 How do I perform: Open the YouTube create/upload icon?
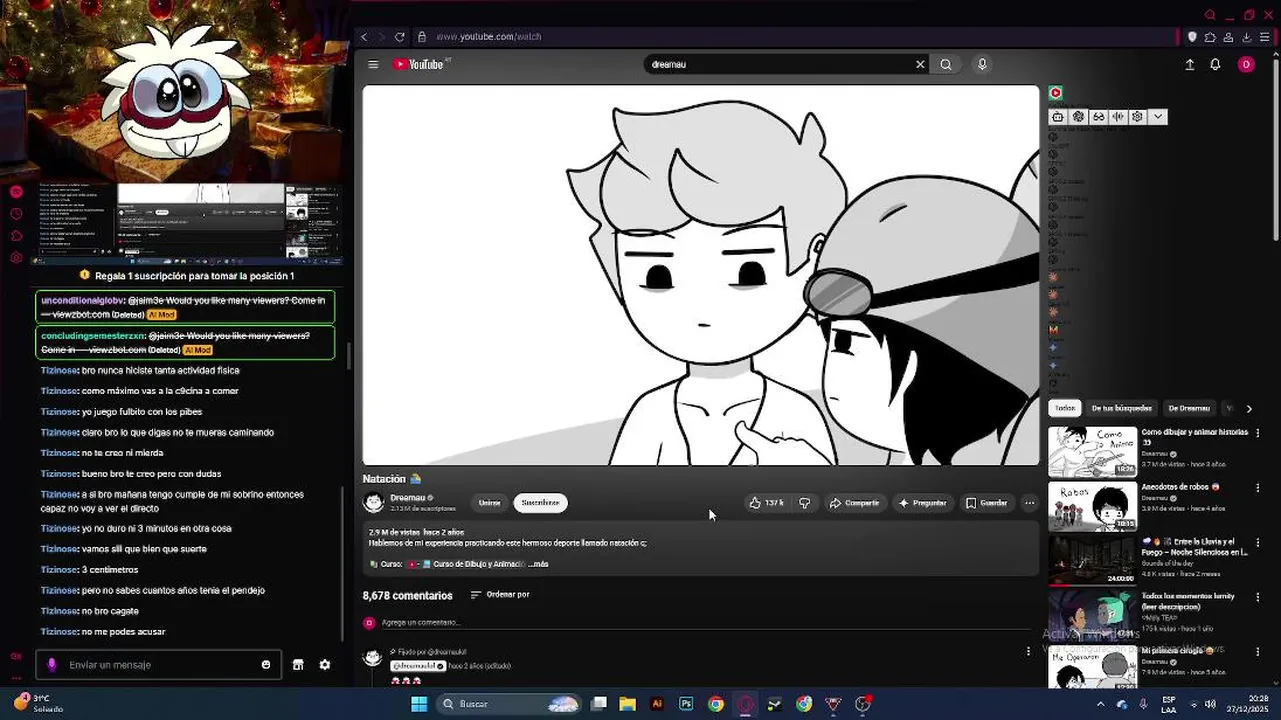tap(1190, 64)
